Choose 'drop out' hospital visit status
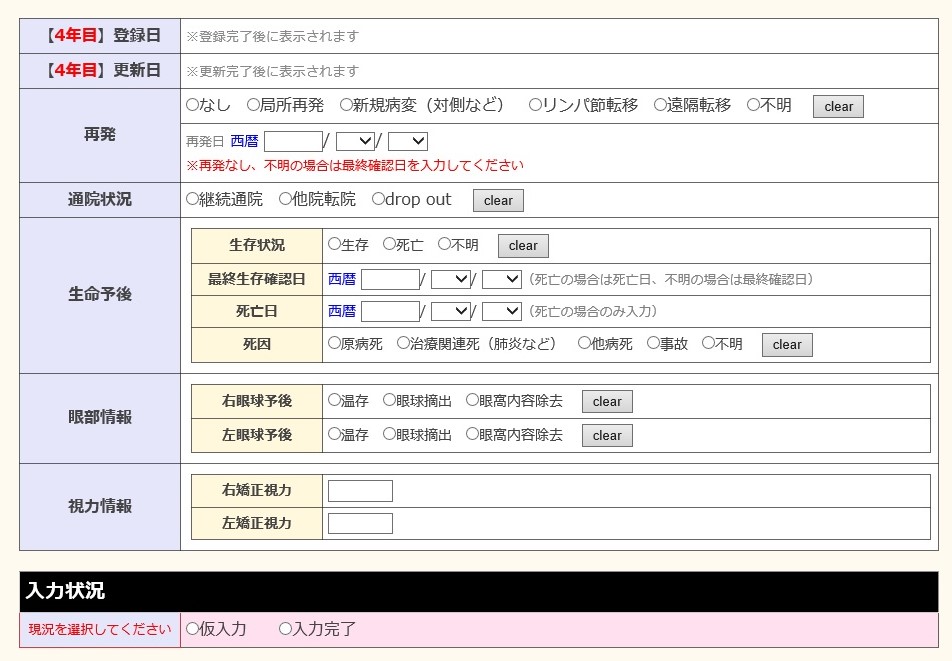This screenshot has width=952, height=661. (x=378, y=199)
